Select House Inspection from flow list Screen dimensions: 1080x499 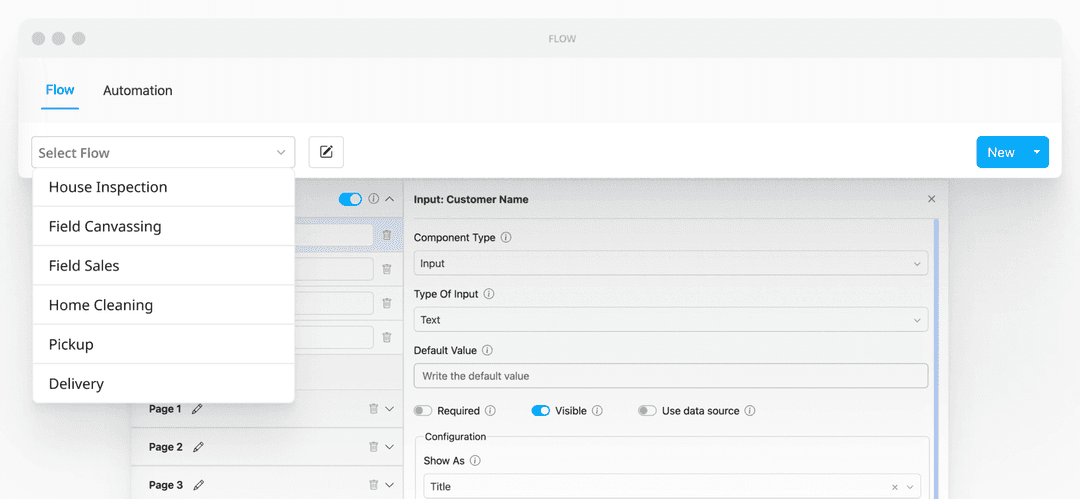108,187
